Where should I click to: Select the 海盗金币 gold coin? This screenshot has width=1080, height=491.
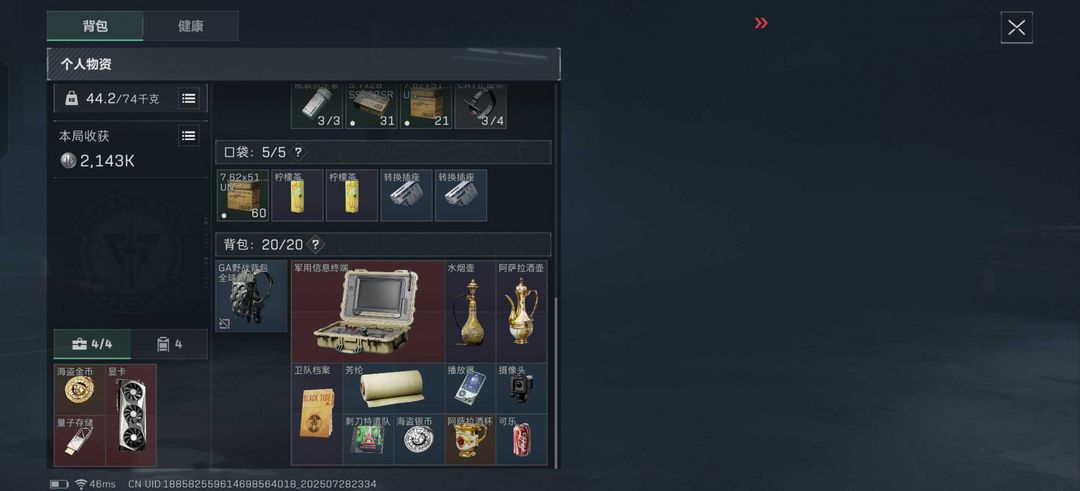[x=80, y=390]
